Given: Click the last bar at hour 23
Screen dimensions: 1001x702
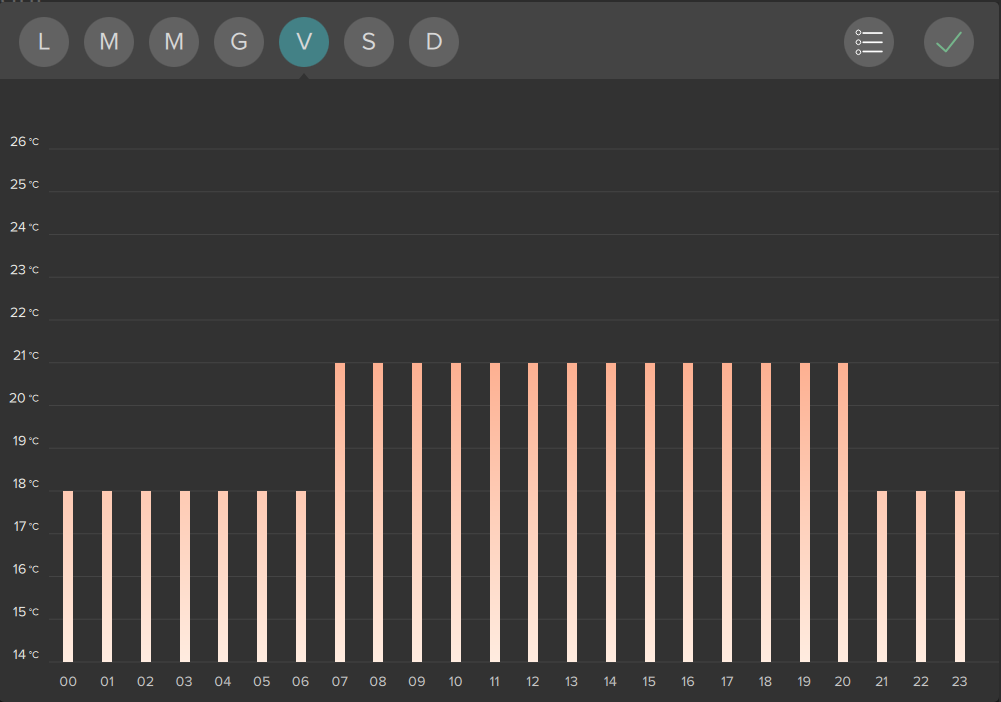Looking at the screenshot, I should 960,576.
